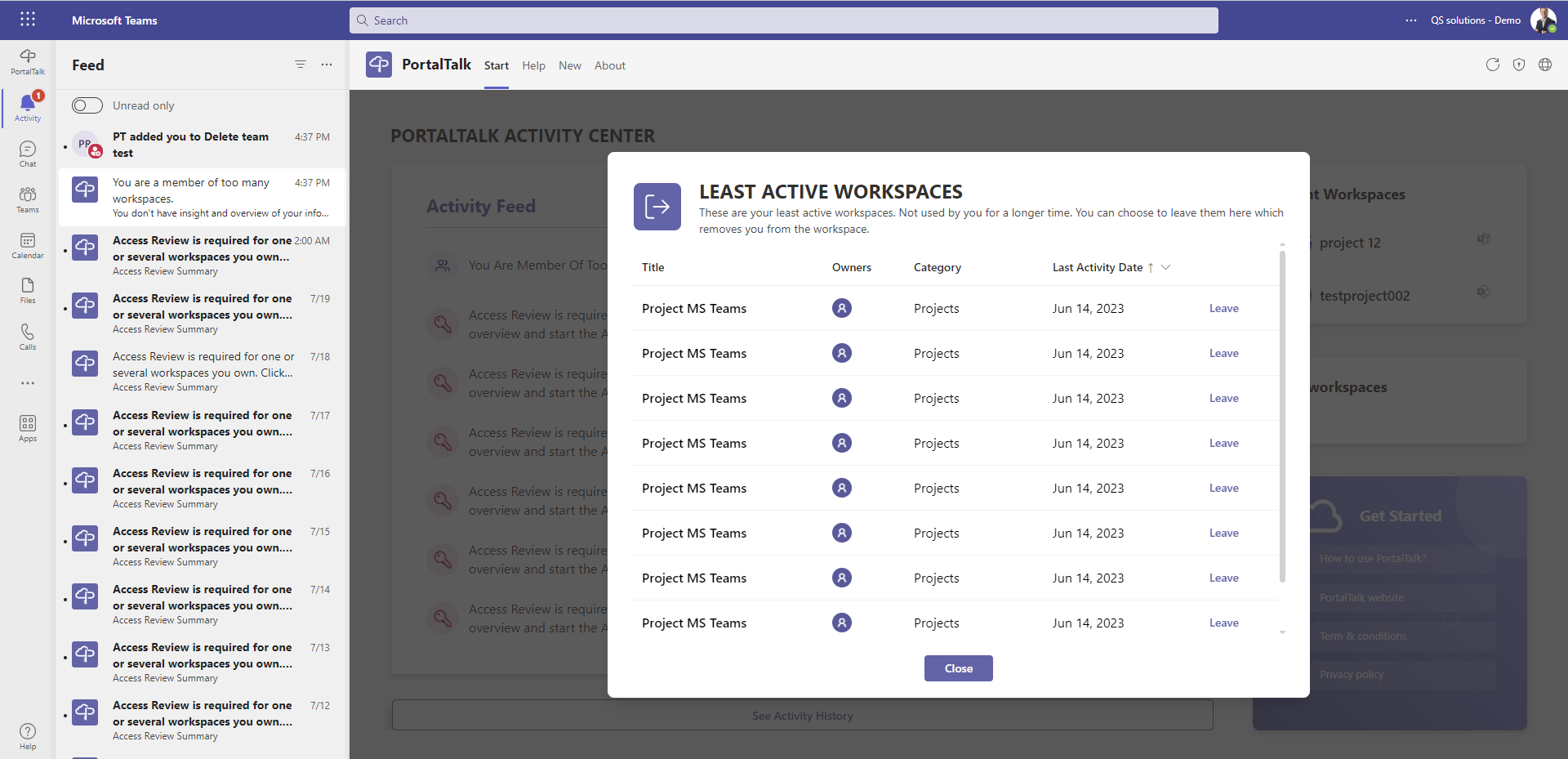Click the scroll down arrow of workspace list

coord(1282,632)
